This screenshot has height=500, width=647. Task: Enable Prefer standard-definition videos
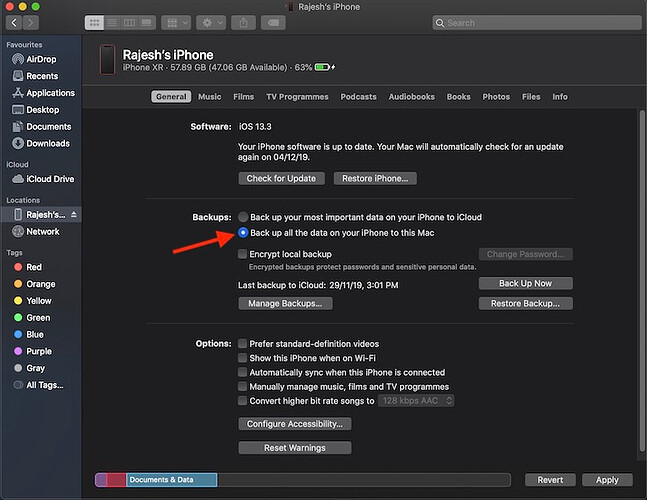(243, 344)
